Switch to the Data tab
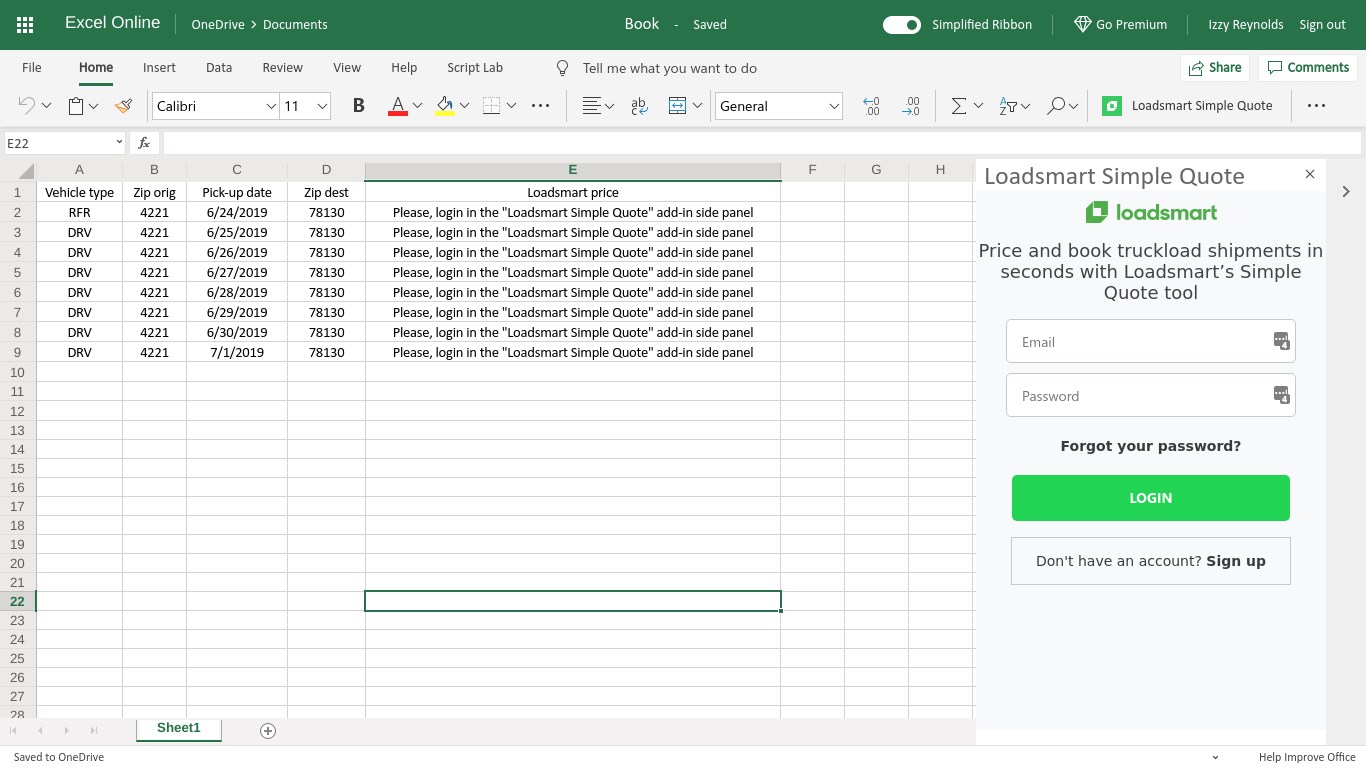The height and width of the screenshot is (768, 1366). tap(219, 68)
